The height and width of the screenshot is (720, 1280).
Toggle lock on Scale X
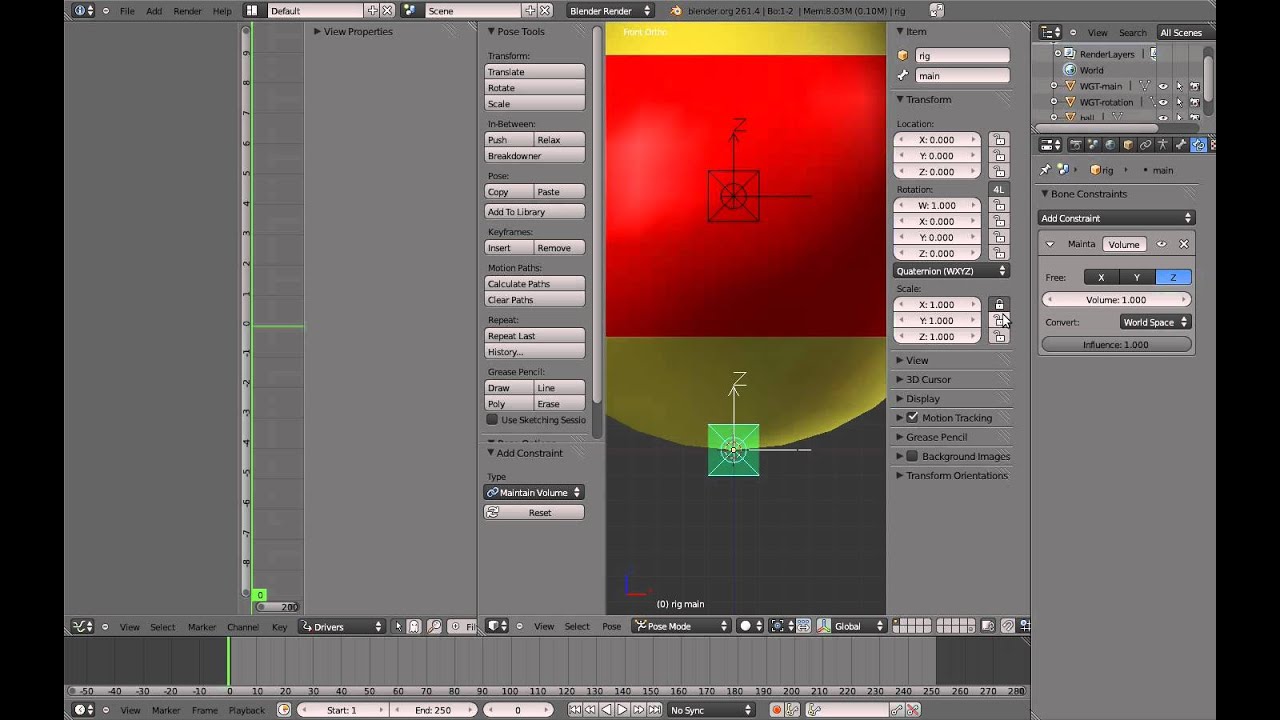coord(999,304)
